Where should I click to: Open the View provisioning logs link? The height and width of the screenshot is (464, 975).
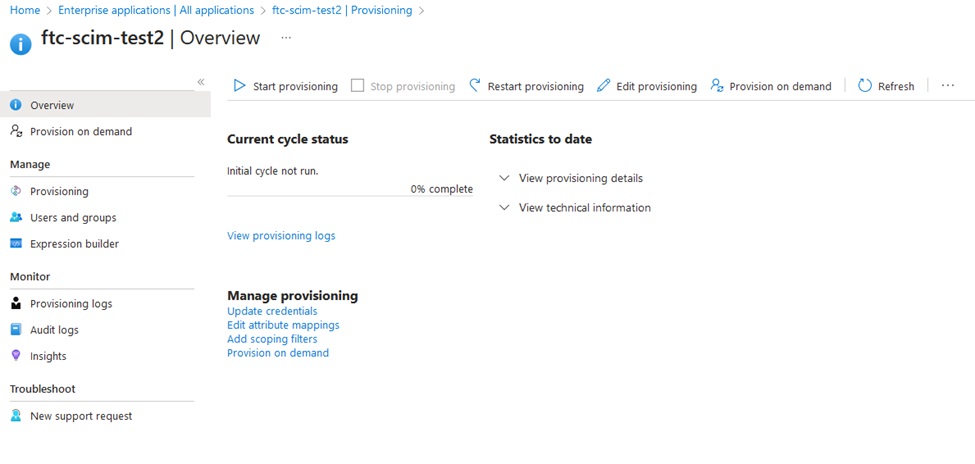(281, 236)
